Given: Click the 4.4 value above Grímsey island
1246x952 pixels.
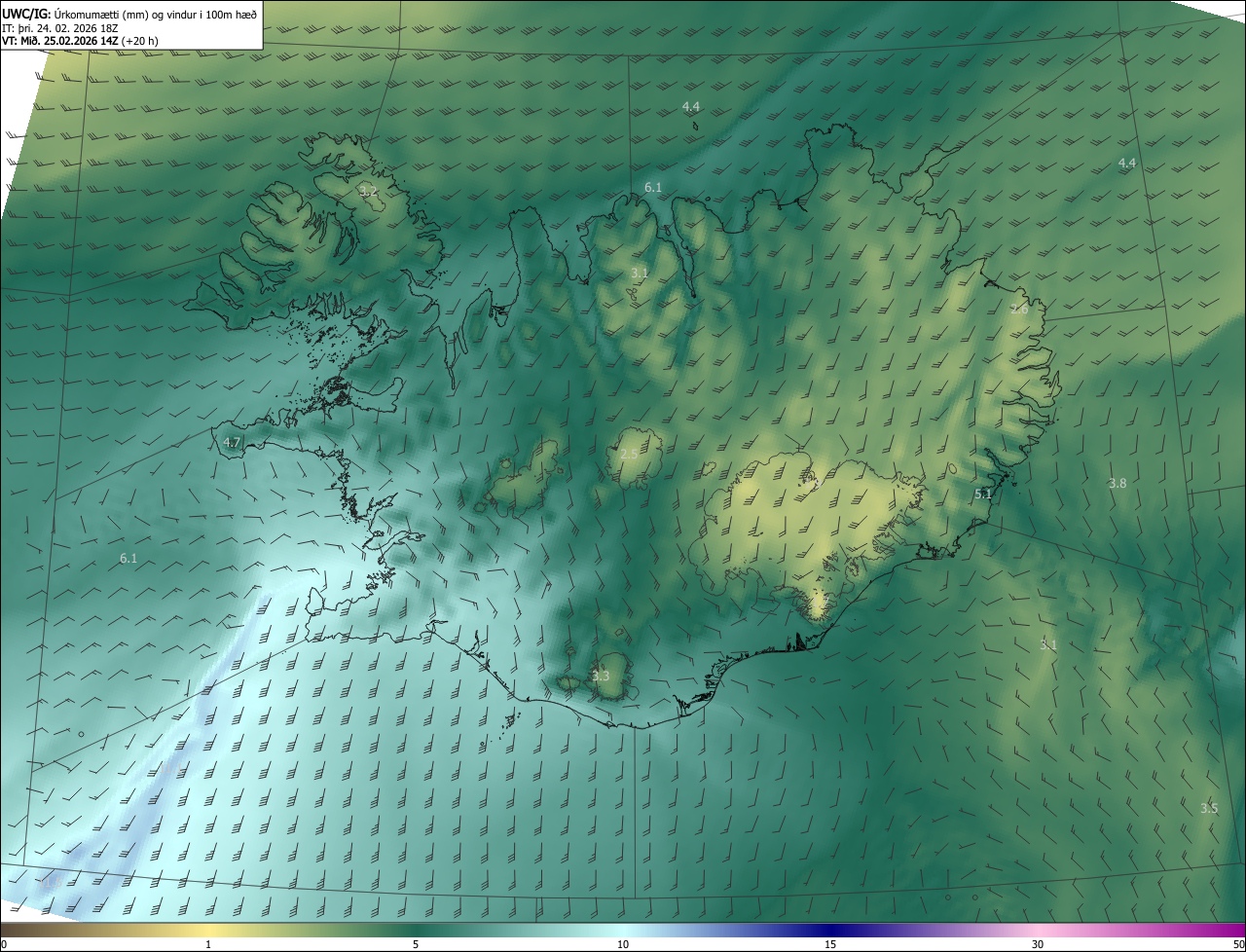Looking at the screenshot, I should pos(691,106).
